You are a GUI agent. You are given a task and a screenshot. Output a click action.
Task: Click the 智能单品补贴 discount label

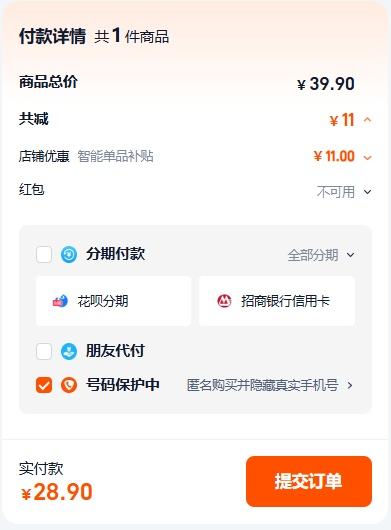point(116,156)
